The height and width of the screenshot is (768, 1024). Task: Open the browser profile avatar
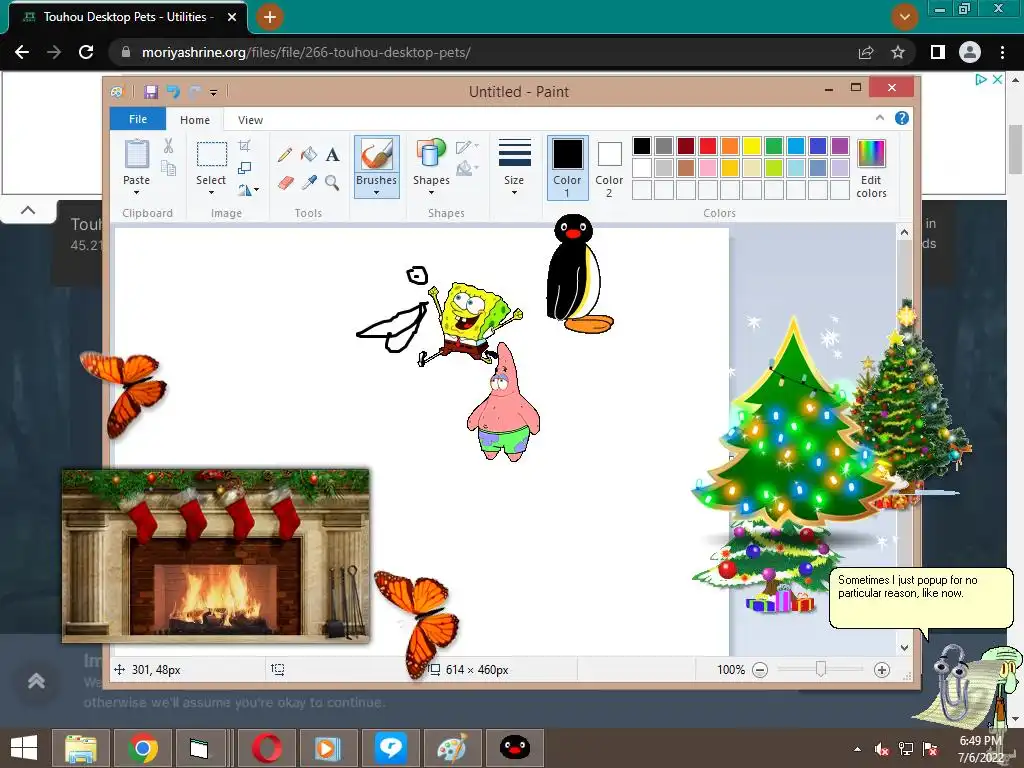tap(970, 52)
